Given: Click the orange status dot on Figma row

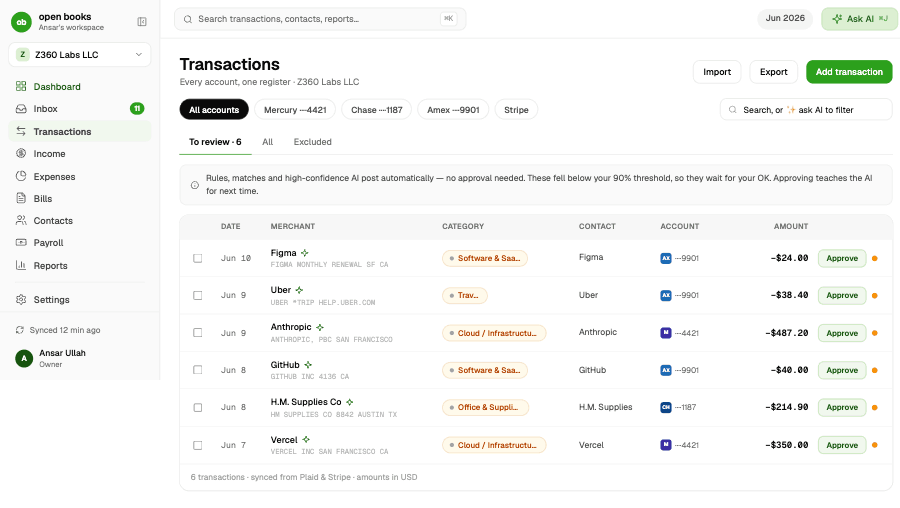Looking at the screenshot, I should 875,258.
